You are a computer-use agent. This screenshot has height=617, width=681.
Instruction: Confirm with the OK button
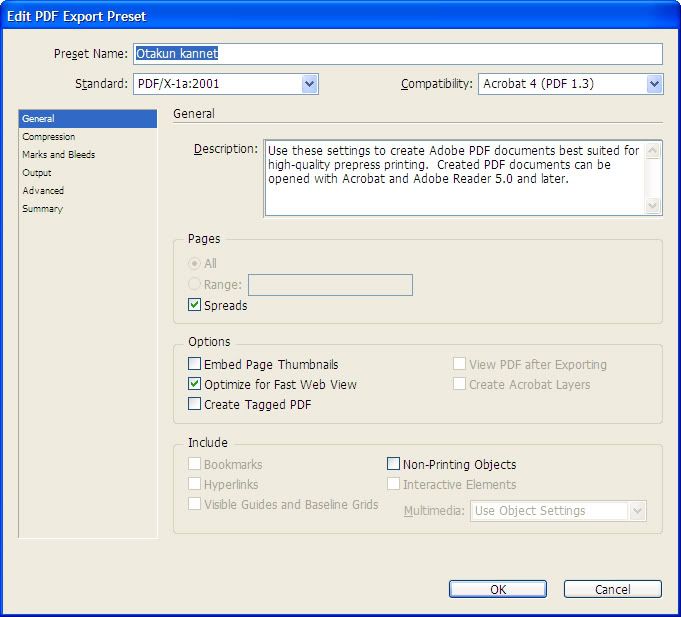click(498, 589)
